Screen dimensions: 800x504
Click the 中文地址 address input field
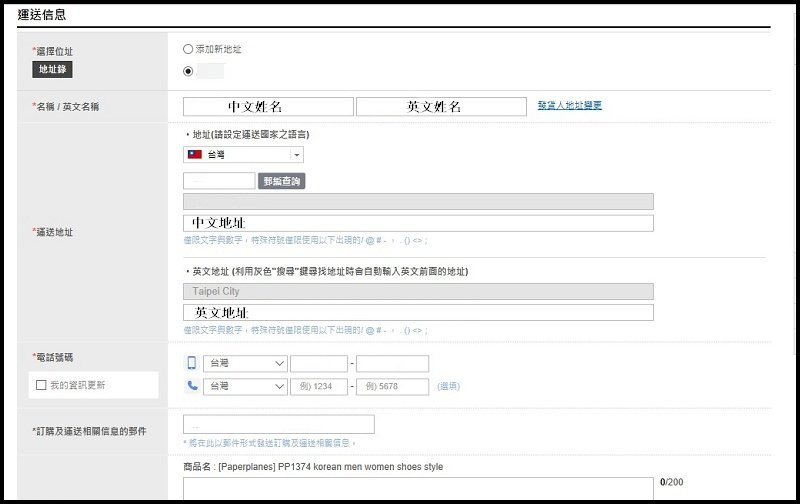point(418,223)
